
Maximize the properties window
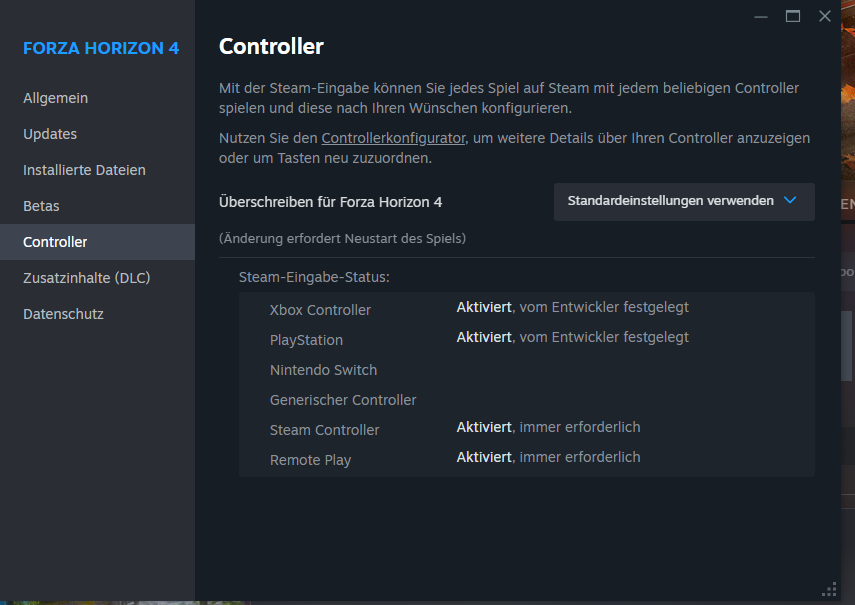coord(793,16)
